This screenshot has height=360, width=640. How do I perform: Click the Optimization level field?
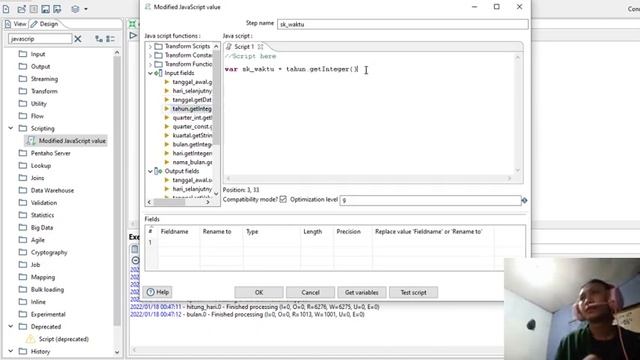point(430,200)
